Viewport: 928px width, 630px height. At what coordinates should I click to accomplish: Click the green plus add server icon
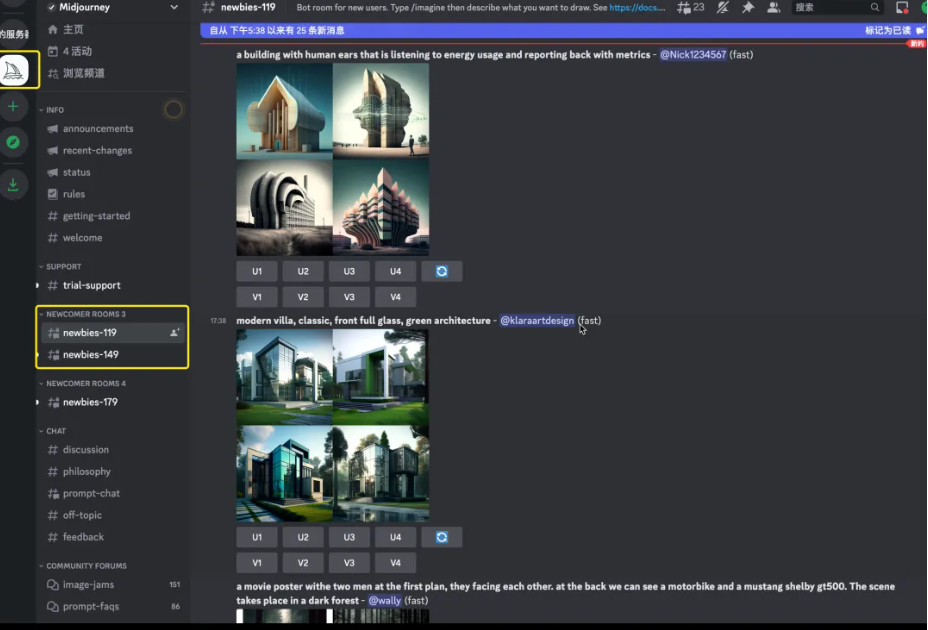[13, 106]
